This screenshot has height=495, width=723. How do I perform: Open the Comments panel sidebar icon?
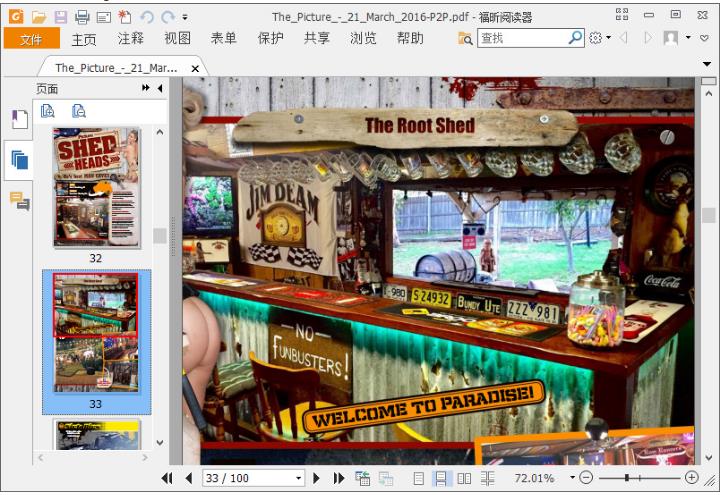click(x=19, y=201)
